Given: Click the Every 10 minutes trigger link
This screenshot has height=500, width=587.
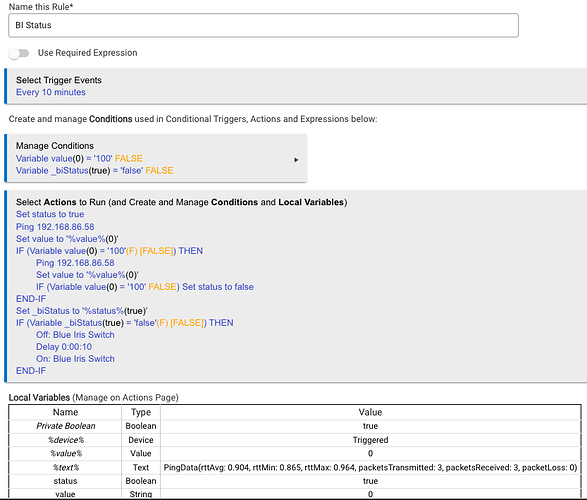Looking at the screenshot, I should click(x=51, y=92).
